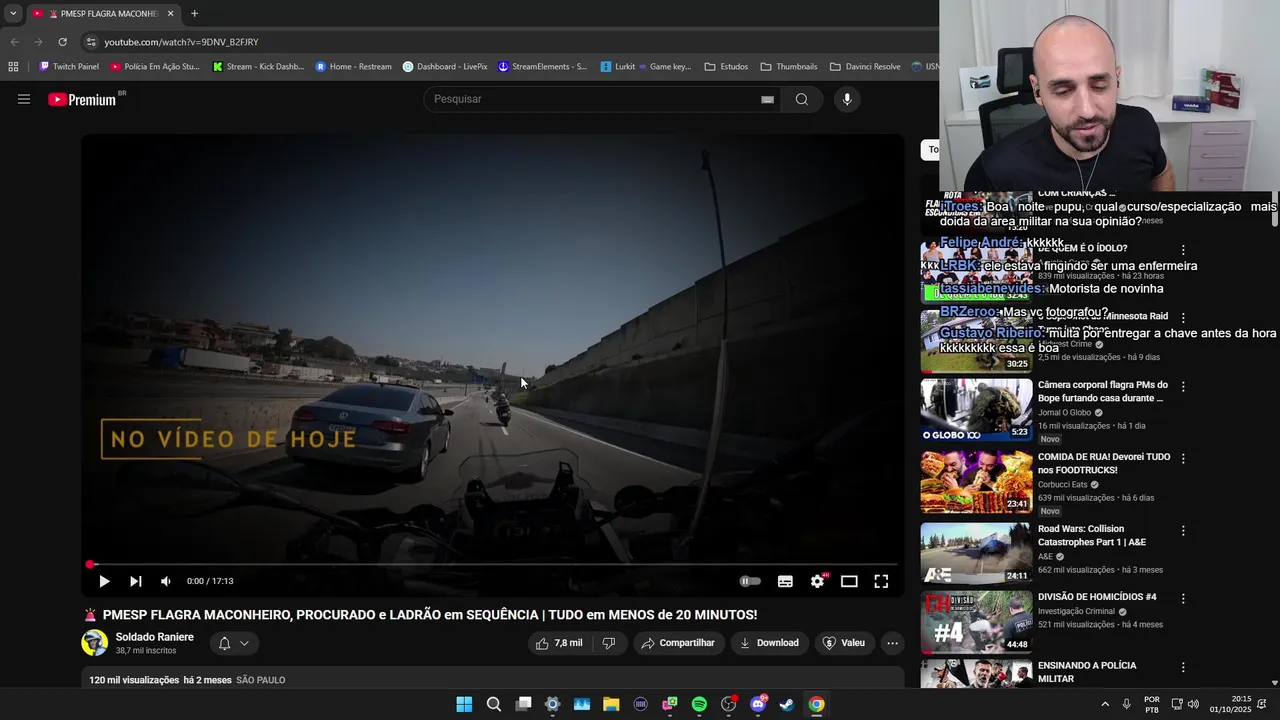Expand the notification bell dropdown

234,643
